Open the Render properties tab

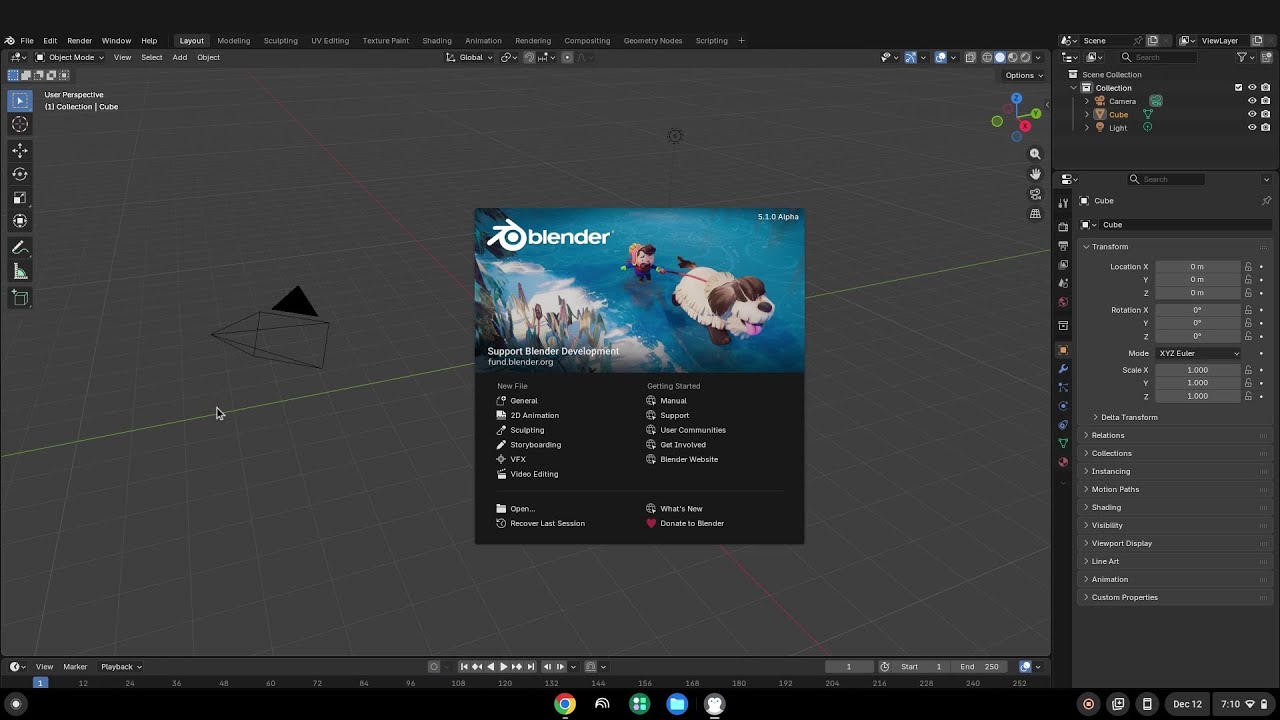click(1063, 227)
